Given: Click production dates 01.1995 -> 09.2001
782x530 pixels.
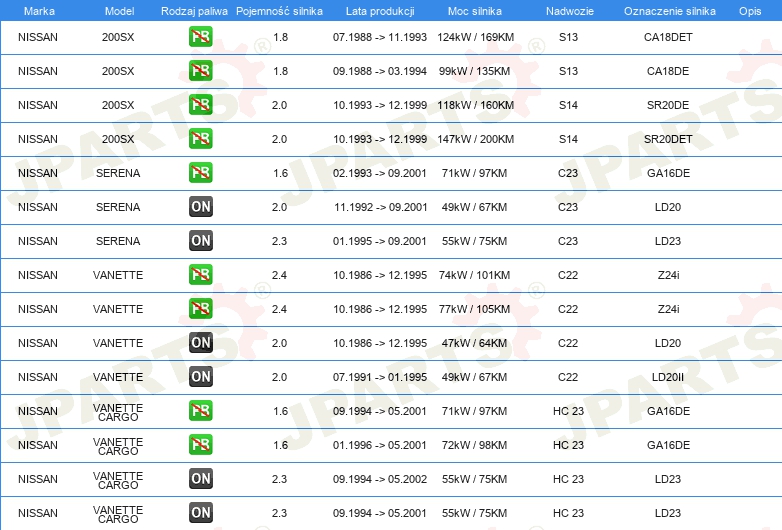Looking at the screenshot, I should 380,241.
